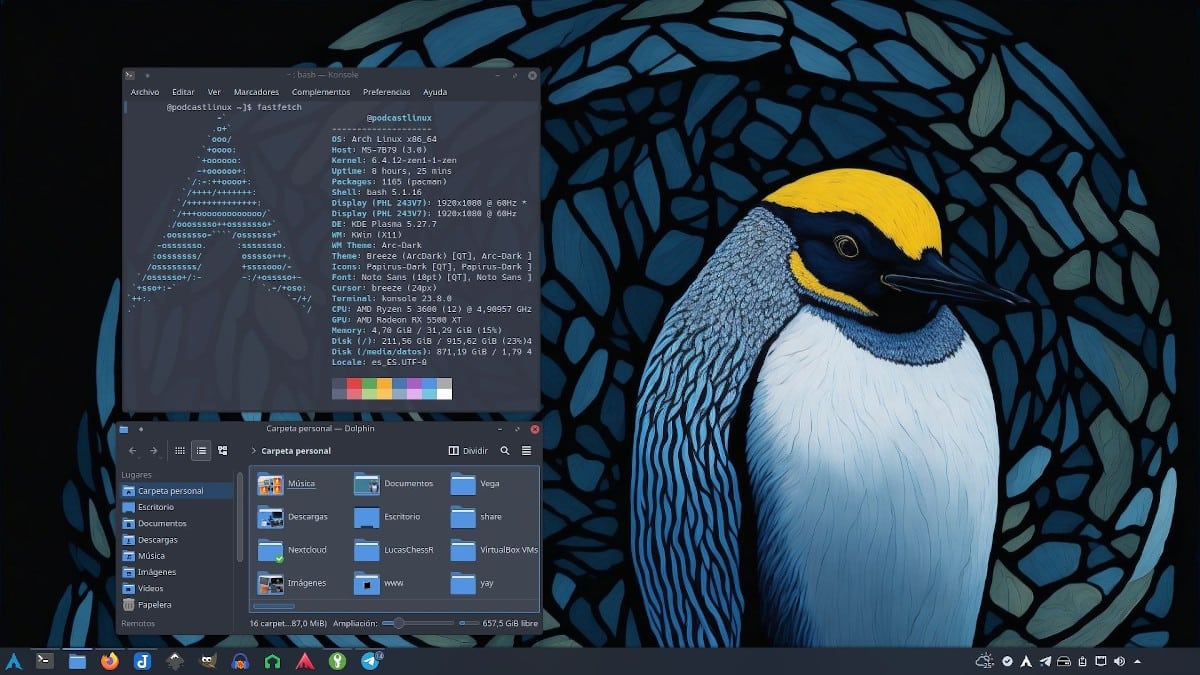
Task: Open the volume control tray icon
Action: 1119,661
